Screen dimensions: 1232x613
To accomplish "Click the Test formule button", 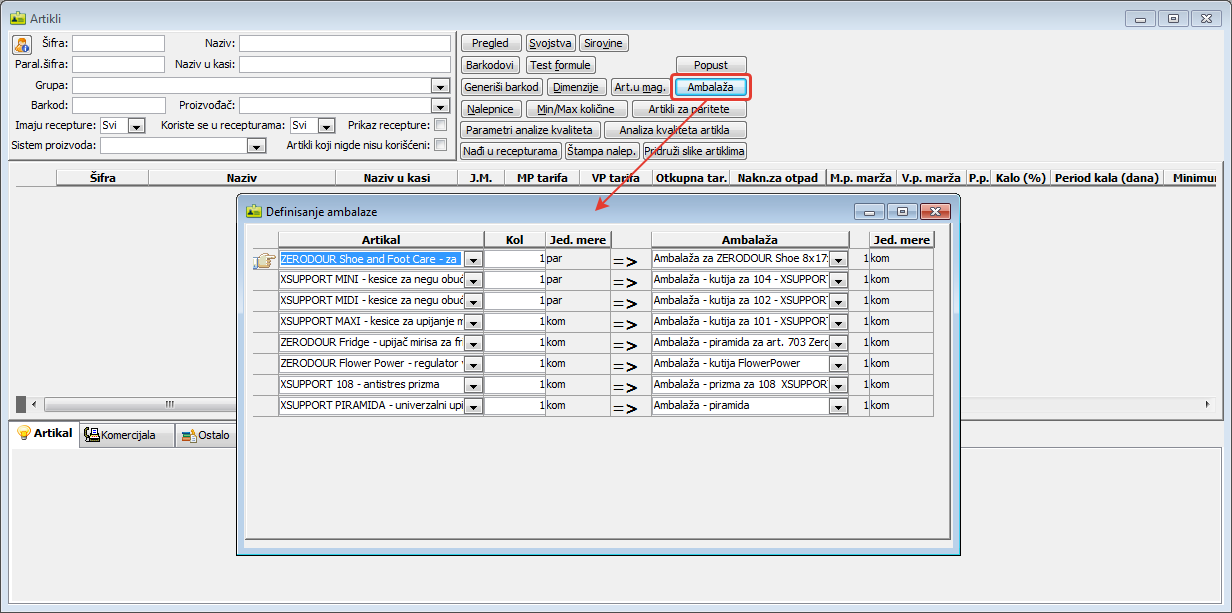I will [x=561, y=65].
